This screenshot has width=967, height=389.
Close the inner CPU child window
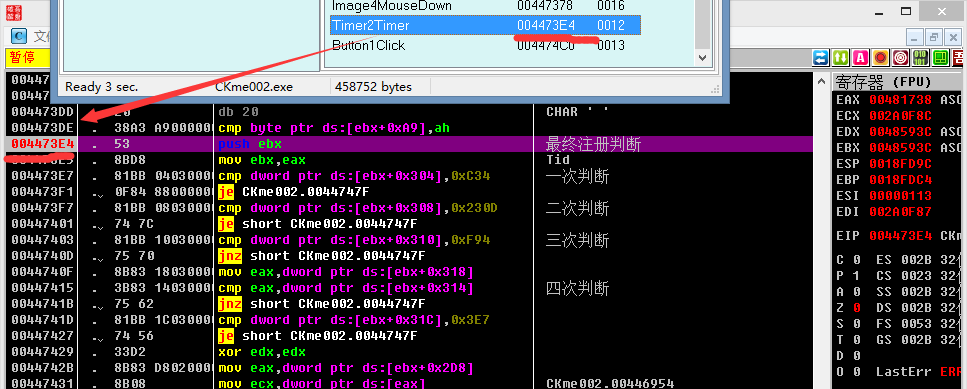pos(952,37)
